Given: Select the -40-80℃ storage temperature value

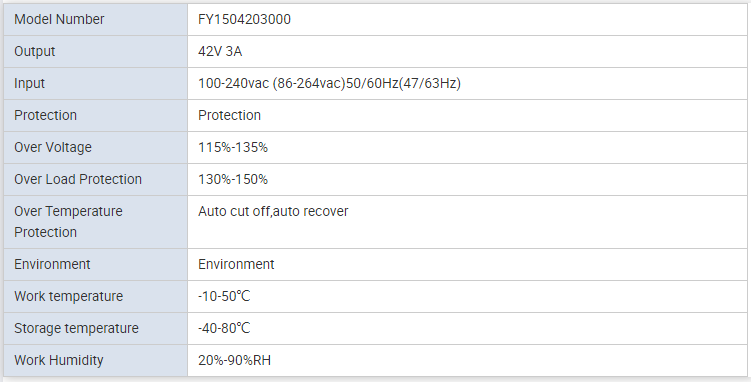Looking at the screenshot, I should (224, 328).
